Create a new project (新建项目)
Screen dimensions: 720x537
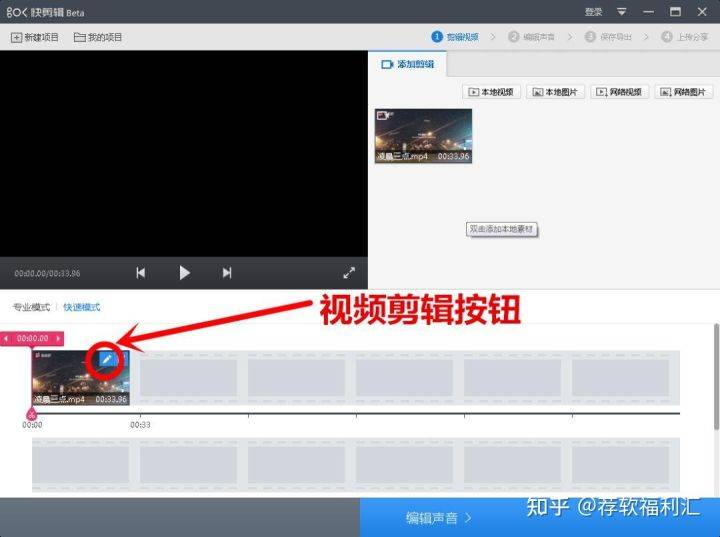coord(35,37)
